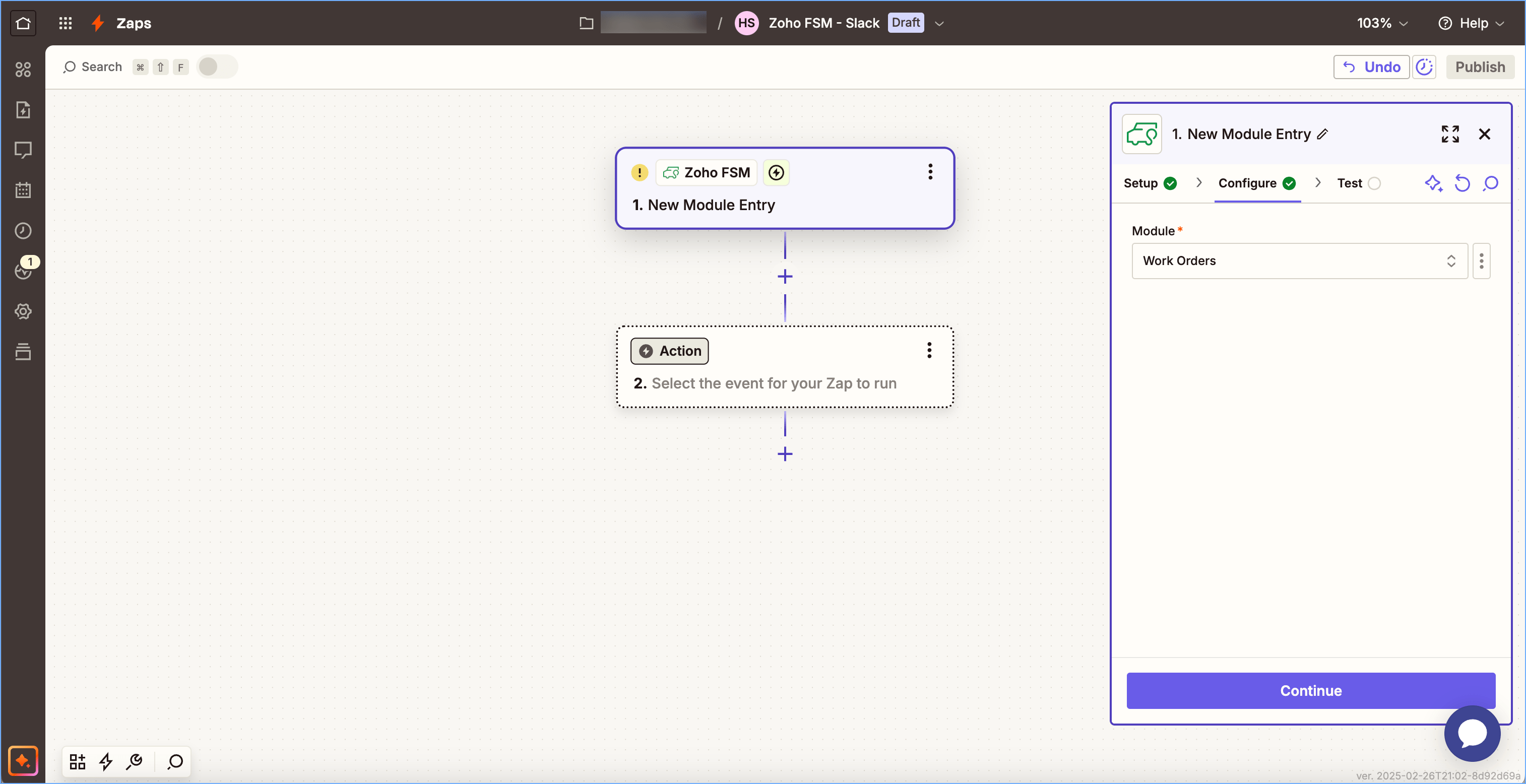Open the chat support bubble
The image size is (1526, 784).
point(1472,733)
